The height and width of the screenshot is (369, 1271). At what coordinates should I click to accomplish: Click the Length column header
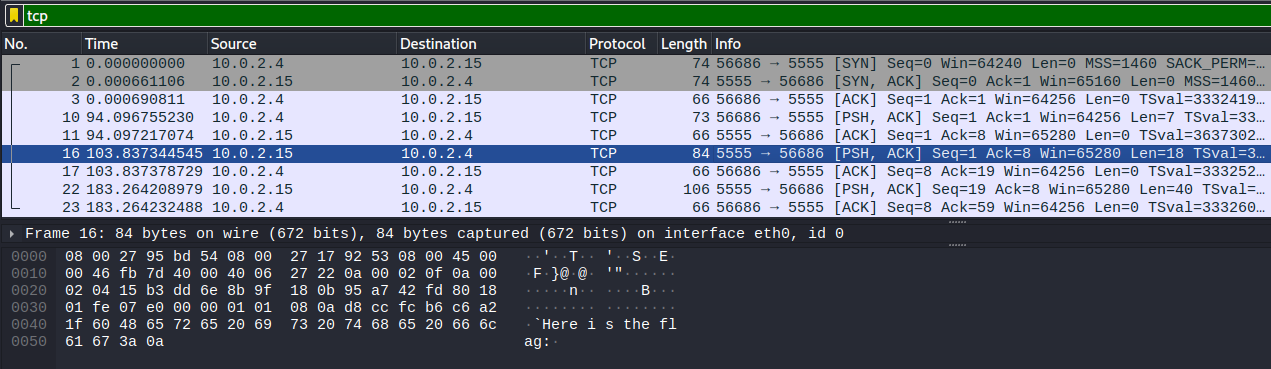coord(684,44)
